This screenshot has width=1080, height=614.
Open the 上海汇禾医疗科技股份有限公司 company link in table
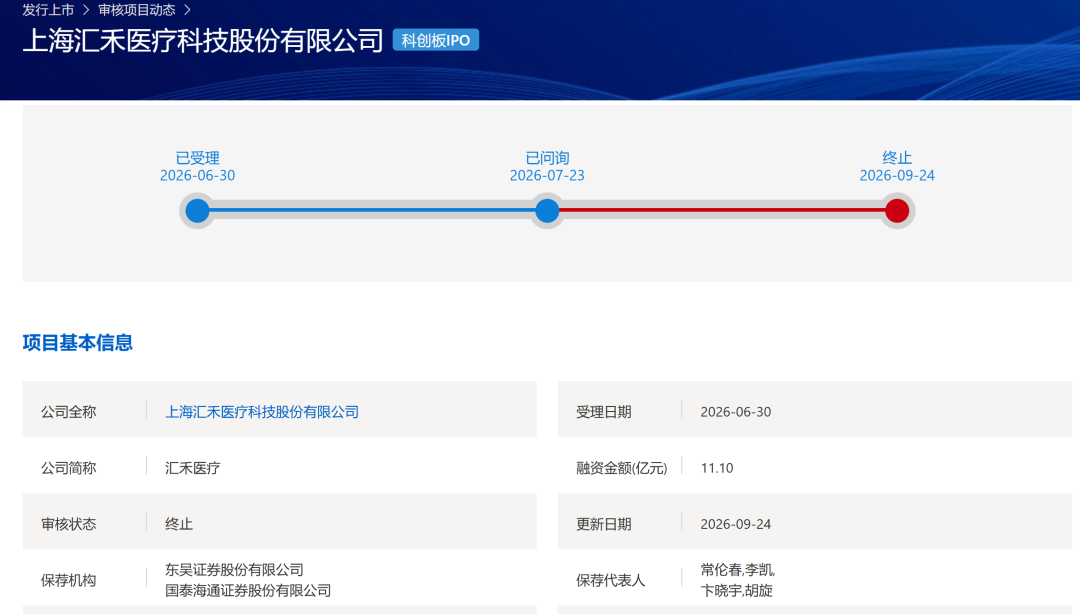(262, 412)
